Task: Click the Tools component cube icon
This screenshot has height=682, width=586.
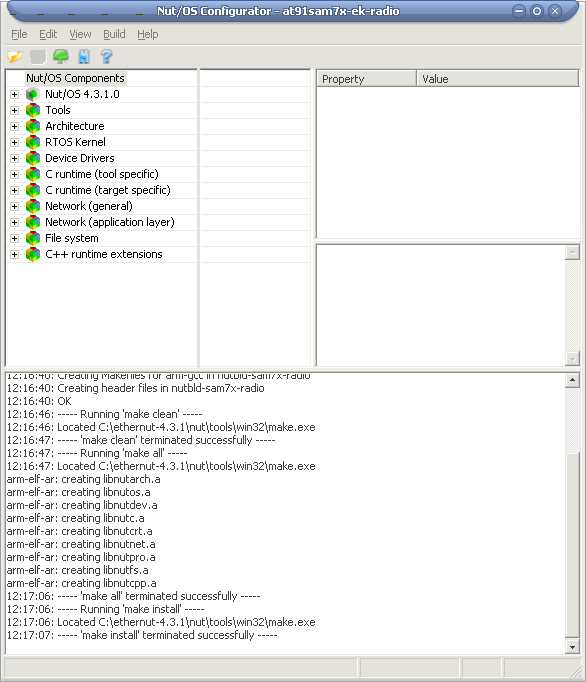Action: point(33,110)
